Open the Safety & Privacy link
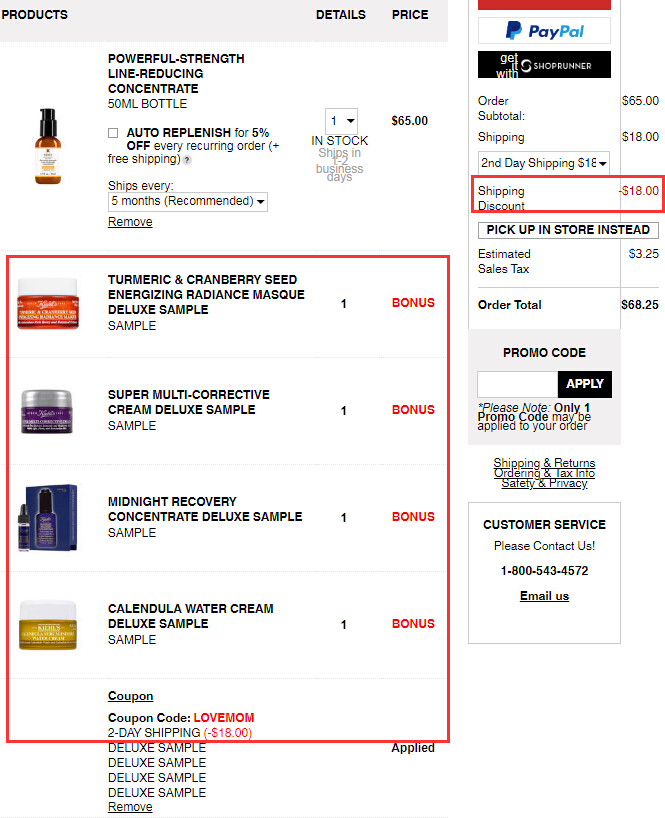Screen dimensions: 665x818 pyautogui.click(x=544, y=484)
